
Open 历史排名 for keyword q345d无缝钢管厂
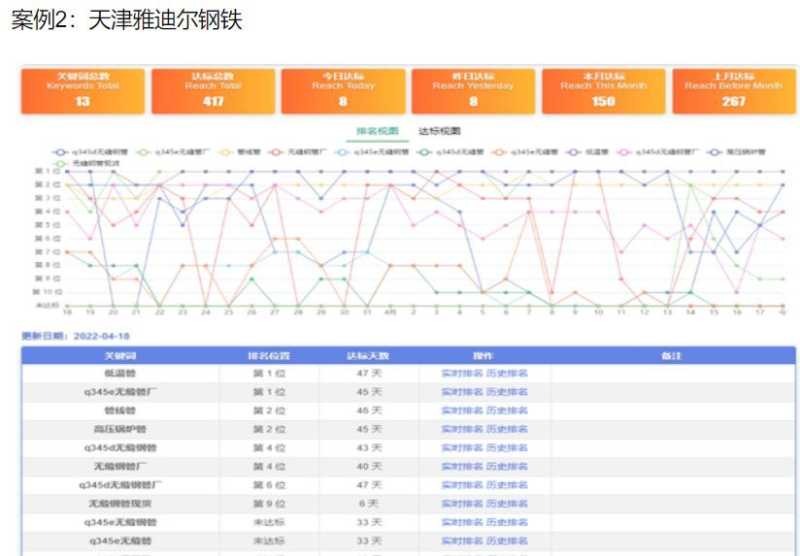(x=507, y=485)
